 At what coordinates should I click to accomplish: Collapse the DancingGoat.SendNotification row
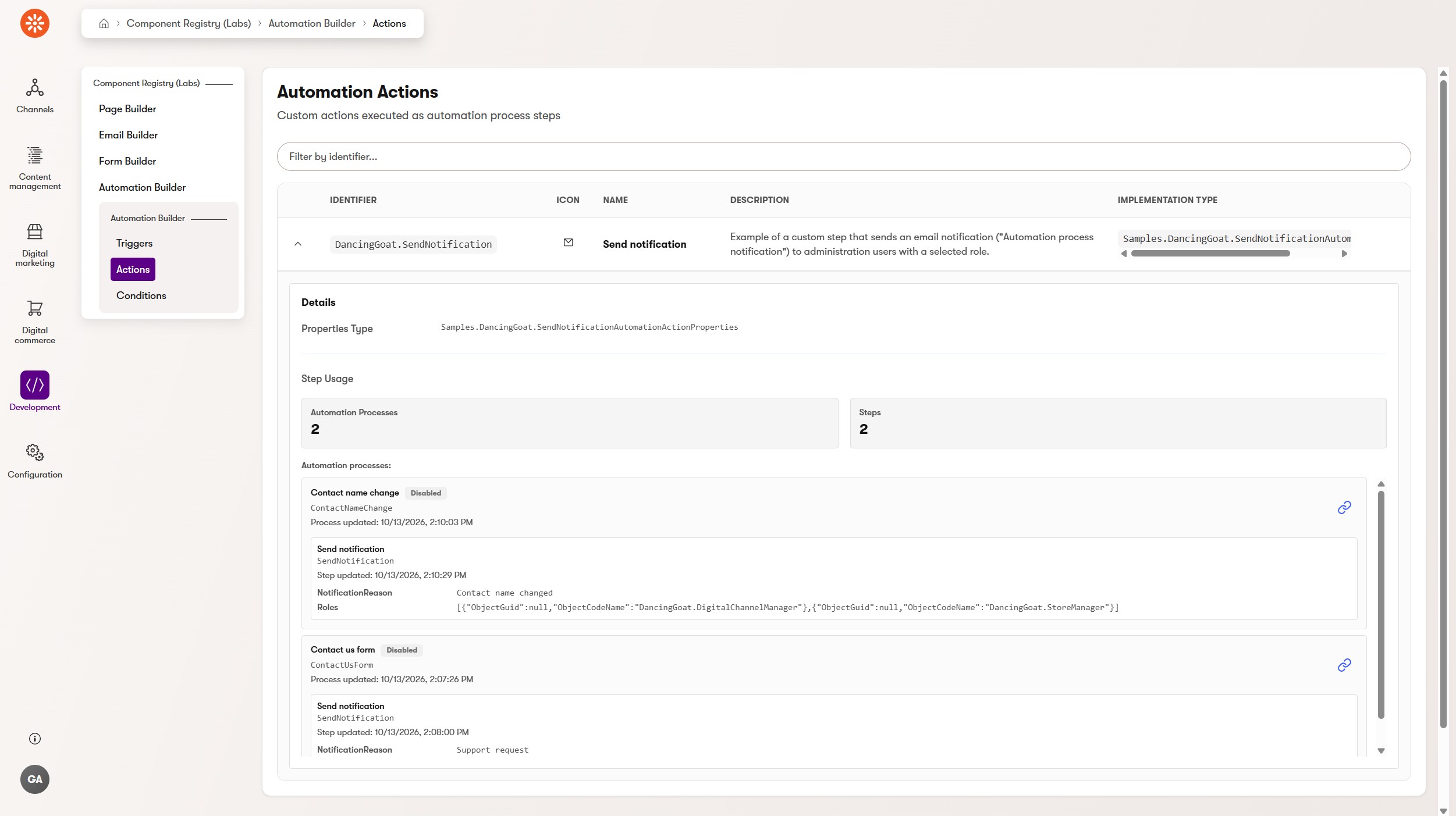tap(298, 244)
